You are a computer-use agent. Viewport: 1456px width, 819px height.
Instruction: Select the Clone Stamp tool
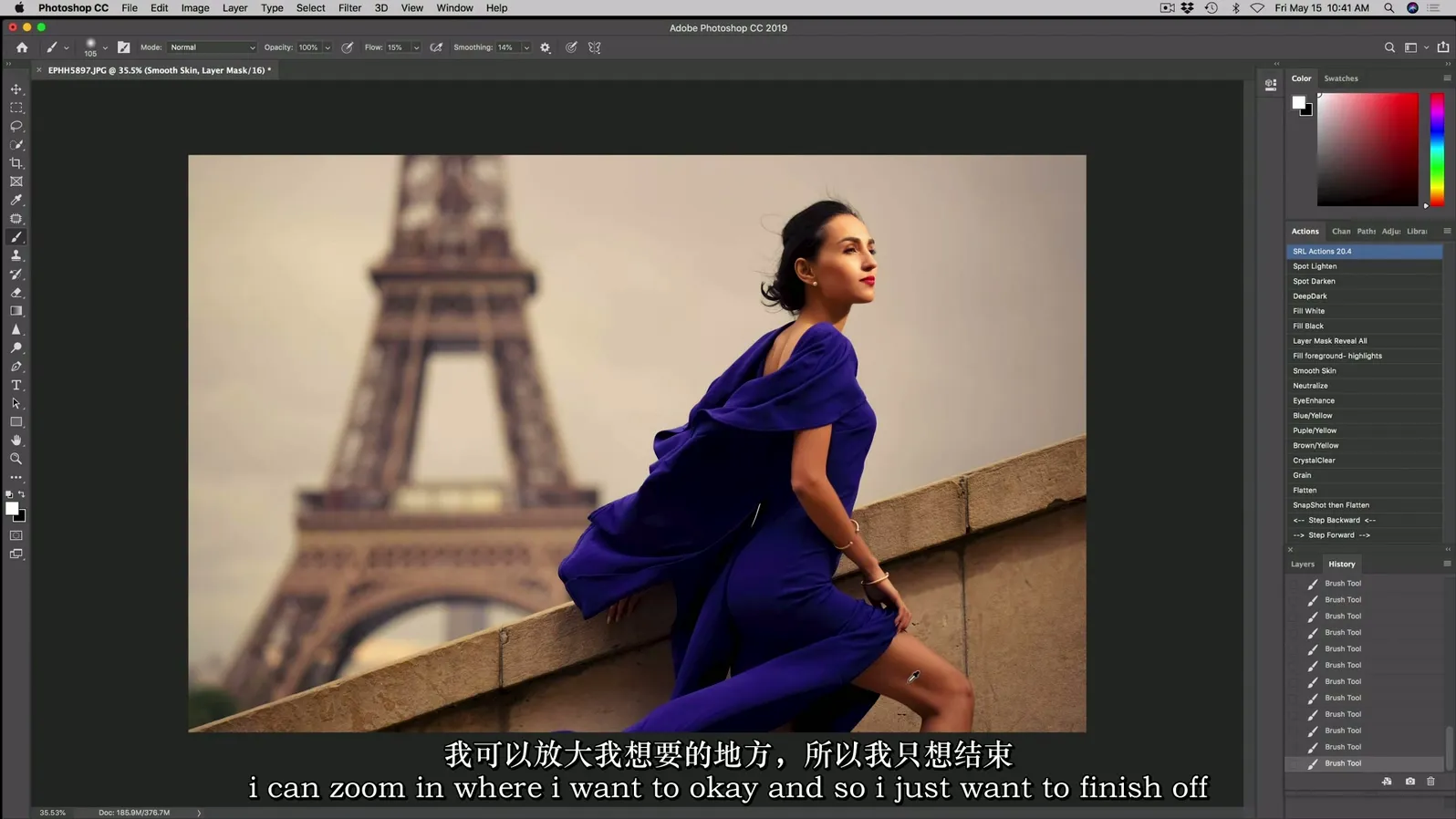[16, 256]
